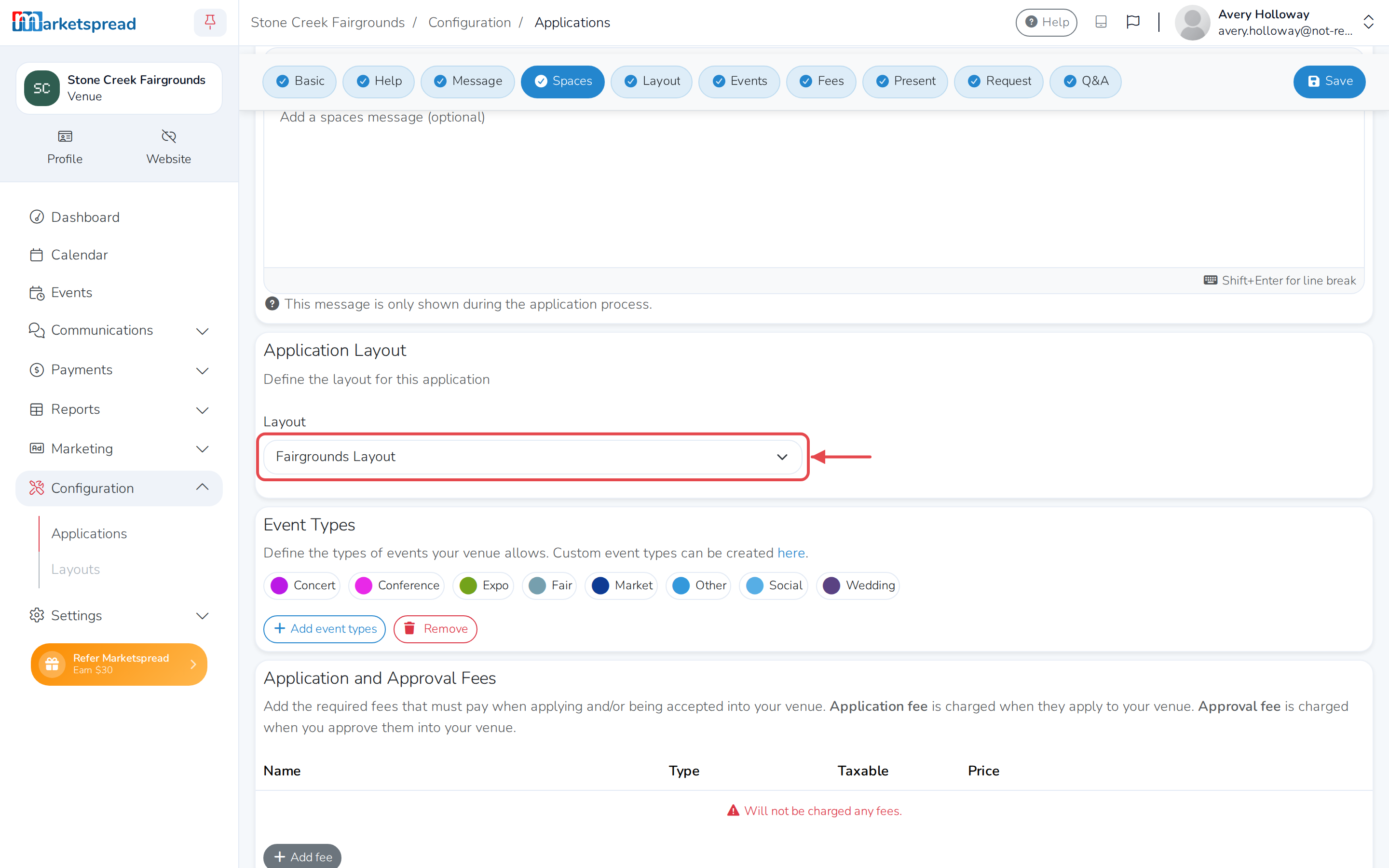Follow the 'here' custom event types link

791,553
